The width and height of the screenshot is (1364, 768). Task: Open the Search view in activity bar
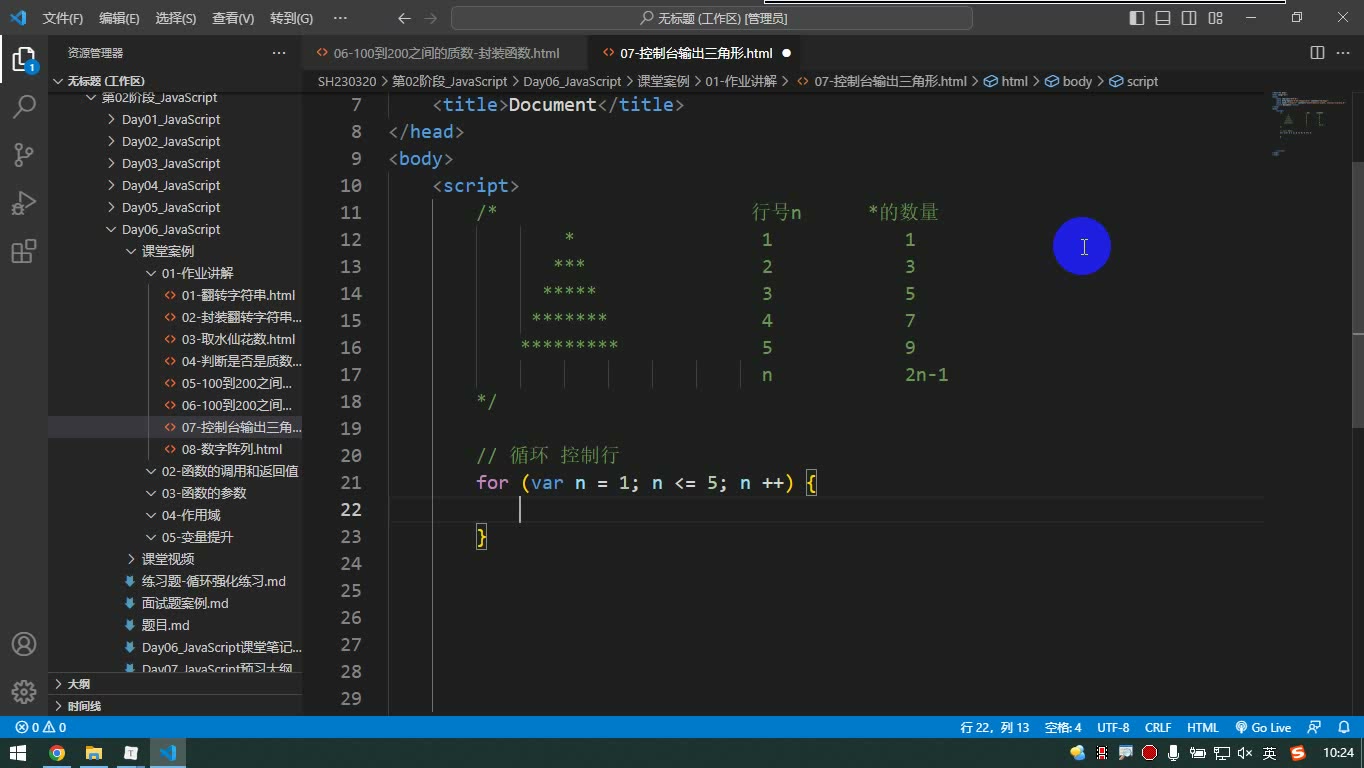(x=24, y=106)
